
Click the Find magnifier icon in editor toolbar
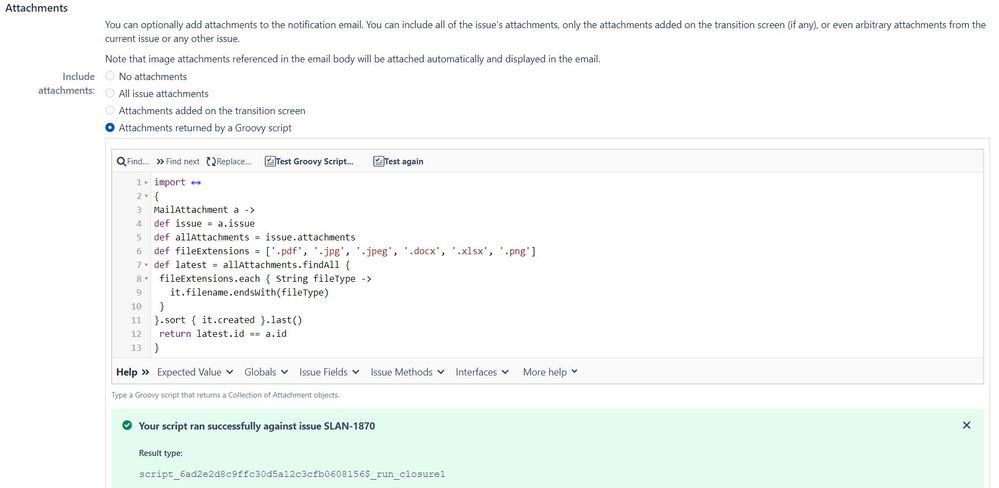click(121, 162)
